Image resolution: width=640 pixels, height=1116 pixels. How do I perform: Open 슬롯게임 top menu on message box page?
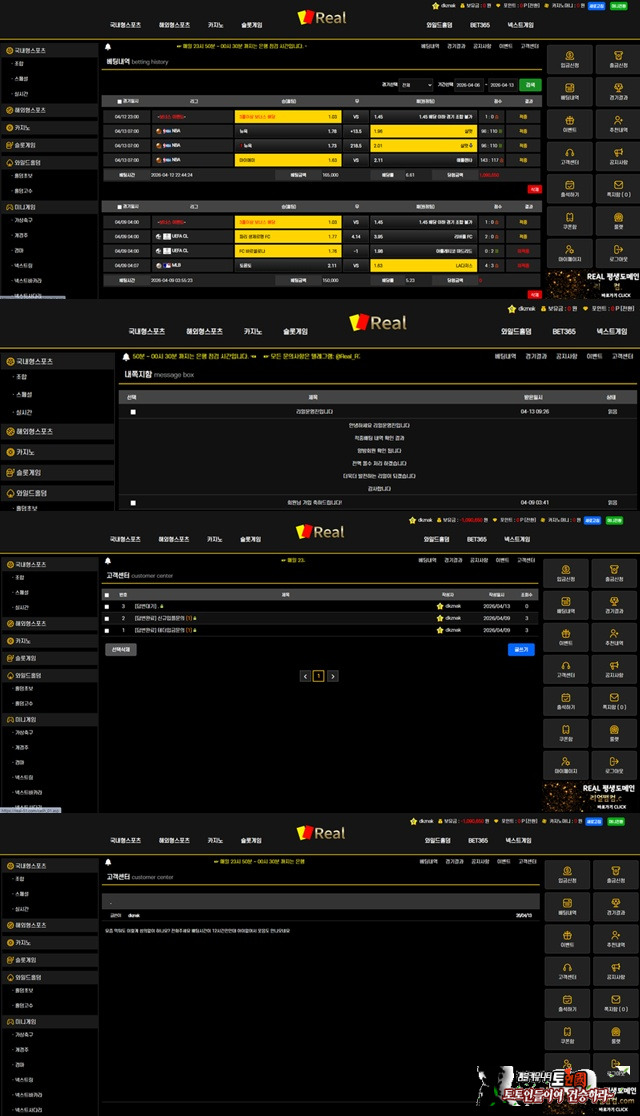(295, 332)
